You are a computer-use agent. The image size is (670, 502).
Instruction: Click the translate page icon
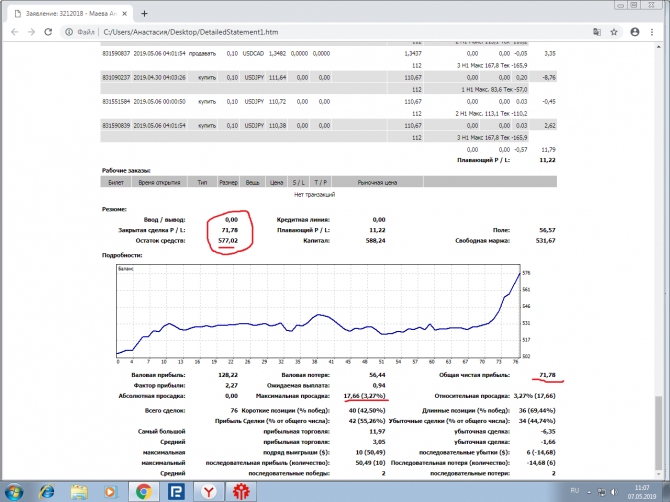click(x=597, y=32)
